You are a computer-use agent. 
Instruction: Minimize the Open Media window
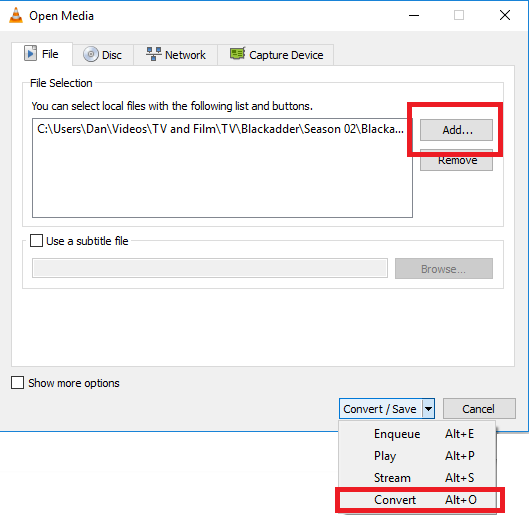pyautogui.click(x=414, y=16)
